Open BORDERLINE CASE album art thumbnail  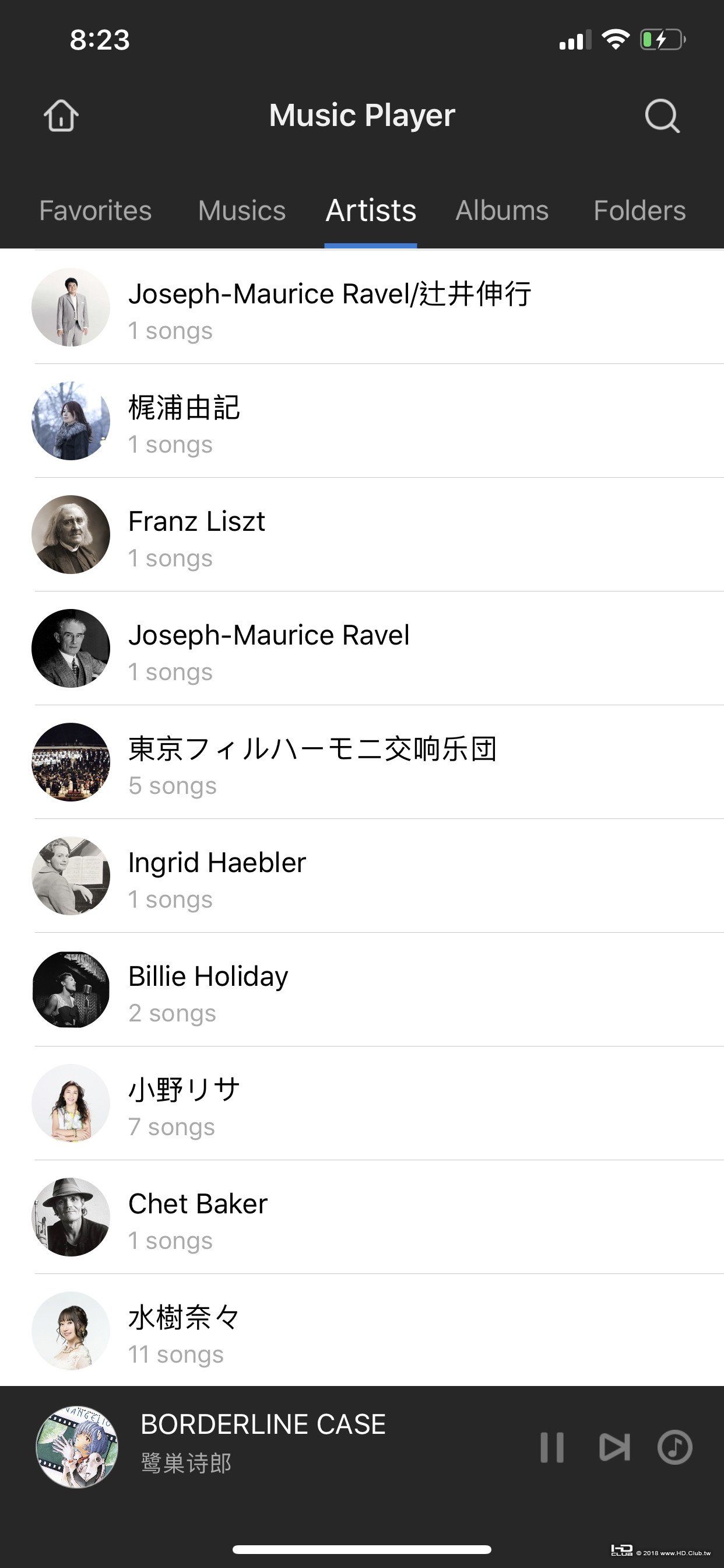tap(77, 1447)
